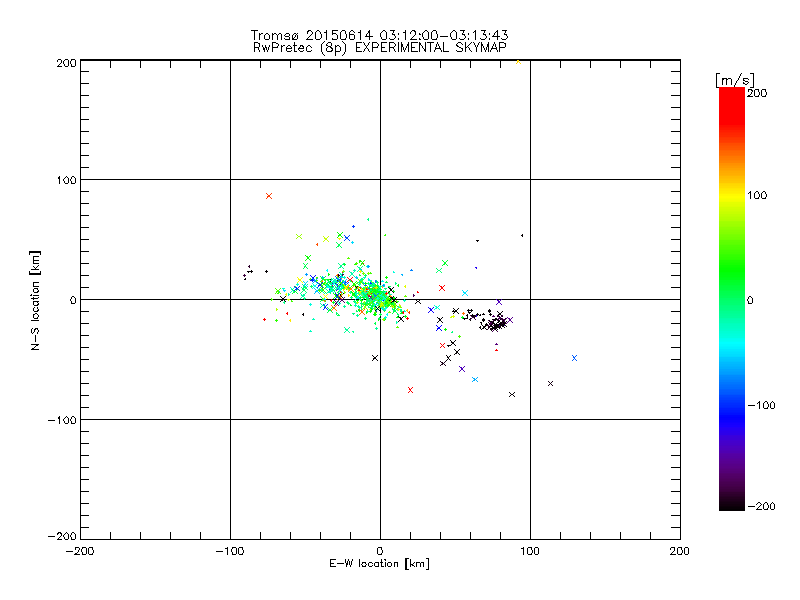Click the green middle of the velocity colorbar
The height and width of the screenshot is (600, 800).
click(732, 300)
